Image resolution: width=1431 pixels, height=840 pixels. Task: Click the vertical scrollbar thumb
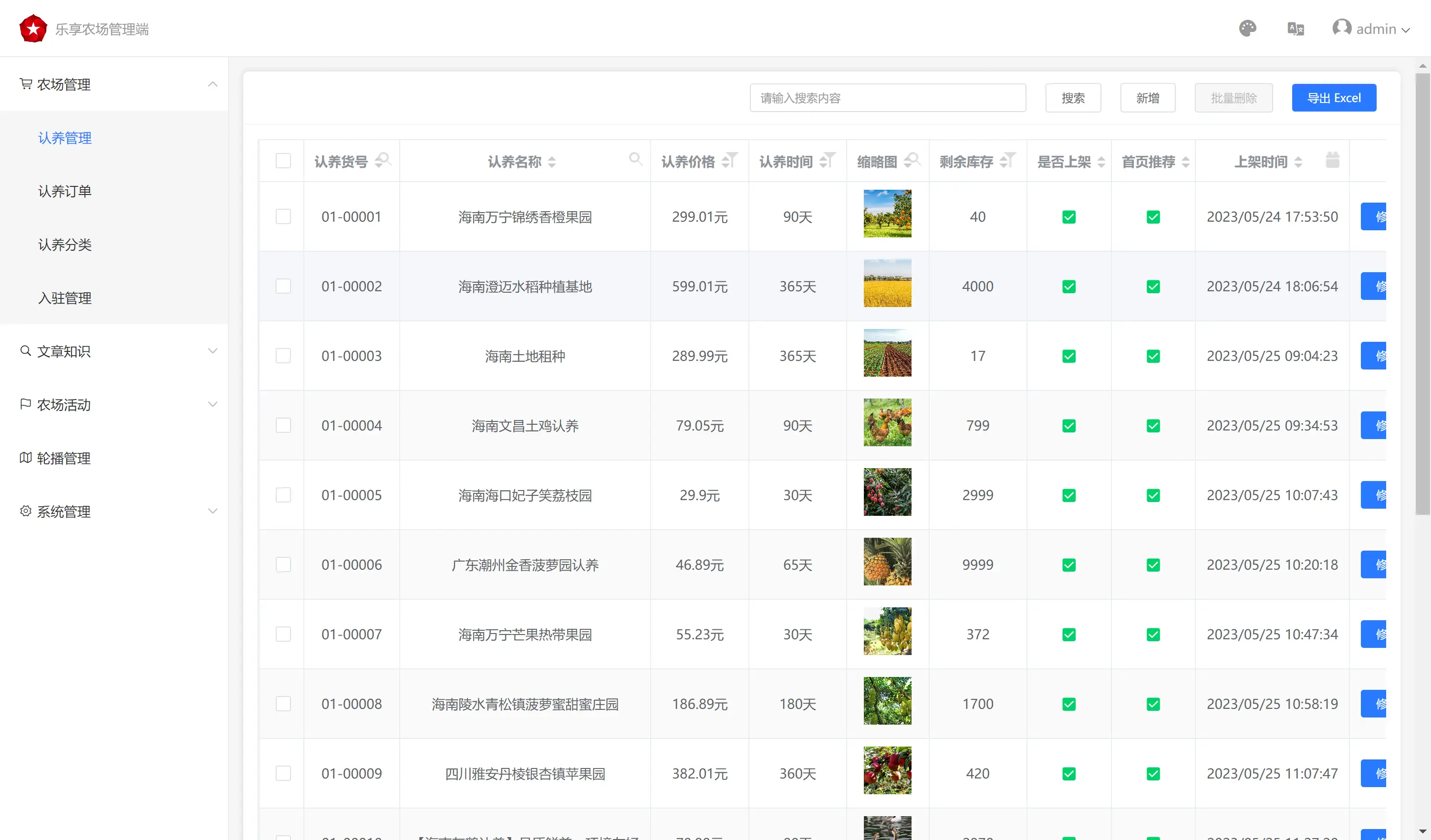tap(1422, 294)
